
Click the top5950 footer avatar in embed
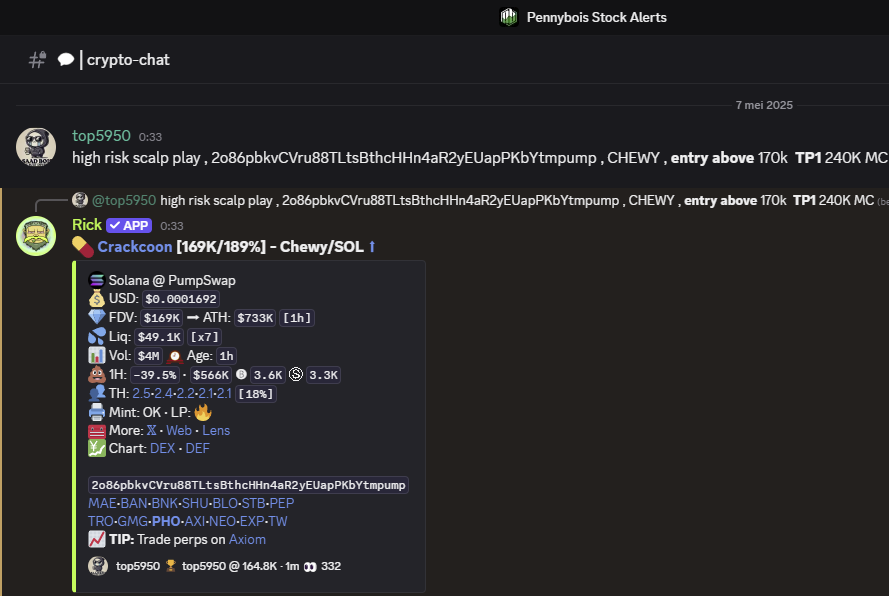98,566
